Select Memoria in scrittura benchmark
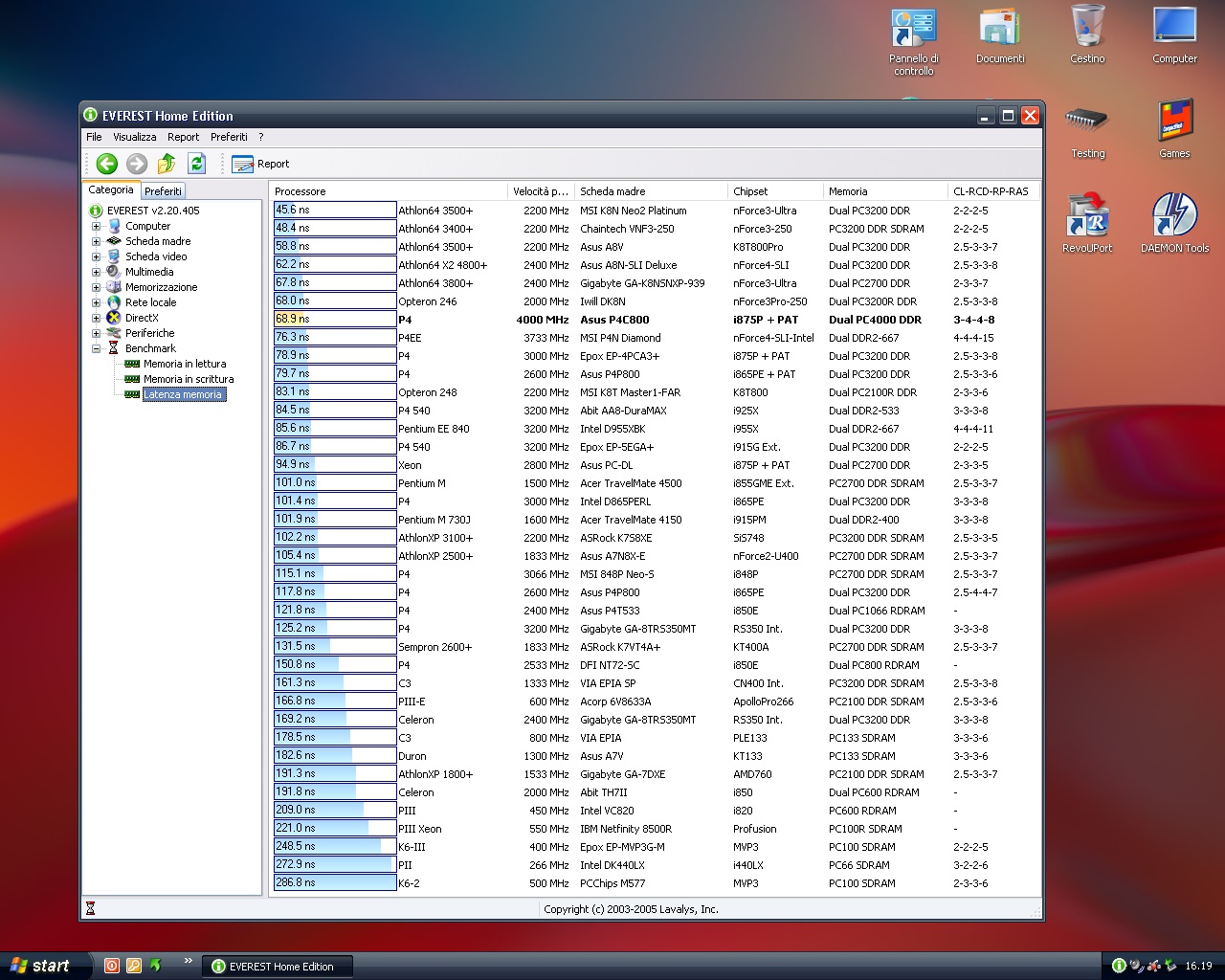The width and height of the screenshot is (1225, 980). (x=188, y=379)
